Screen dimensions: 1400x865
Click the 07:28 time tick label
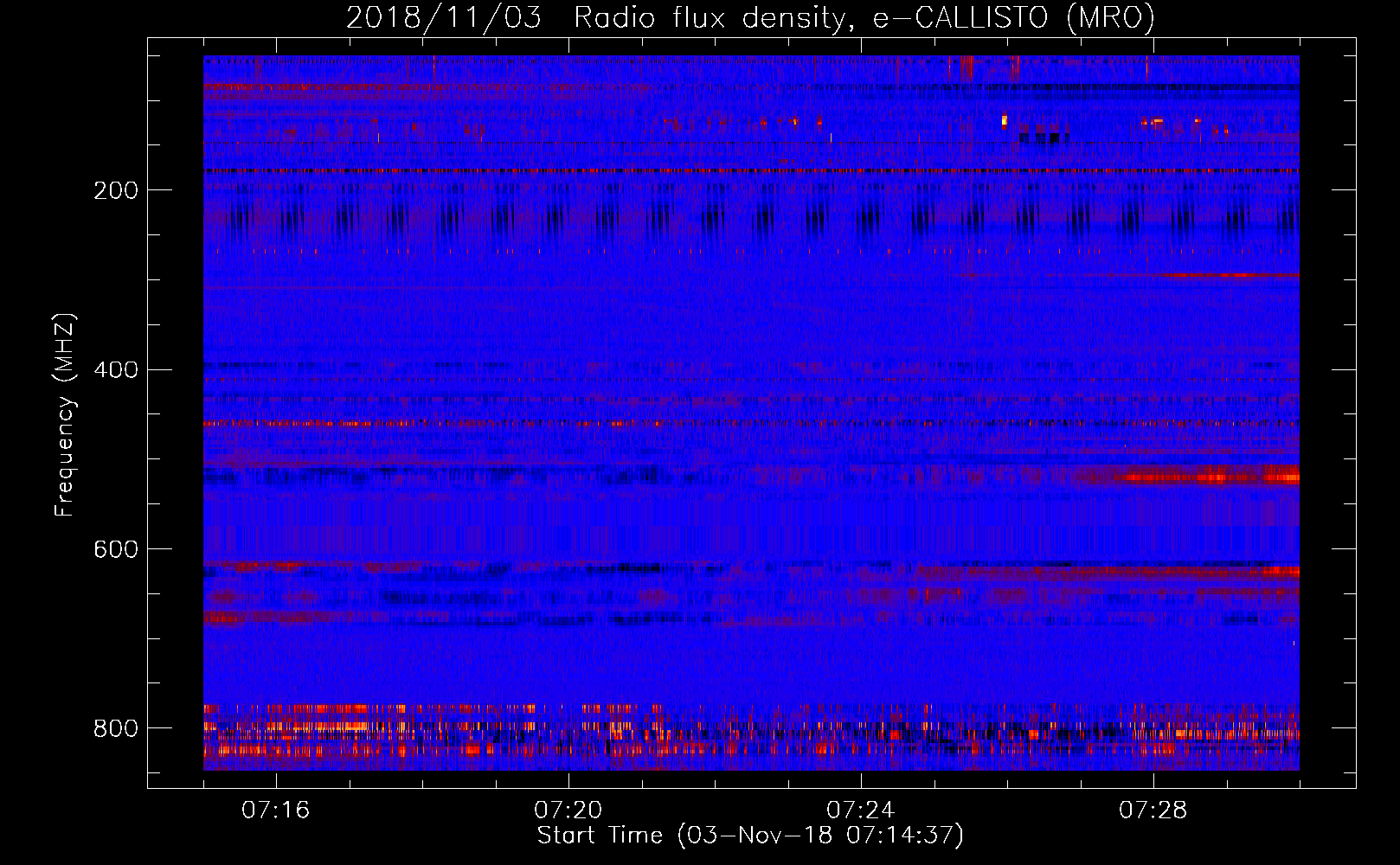click(1153, 810)
